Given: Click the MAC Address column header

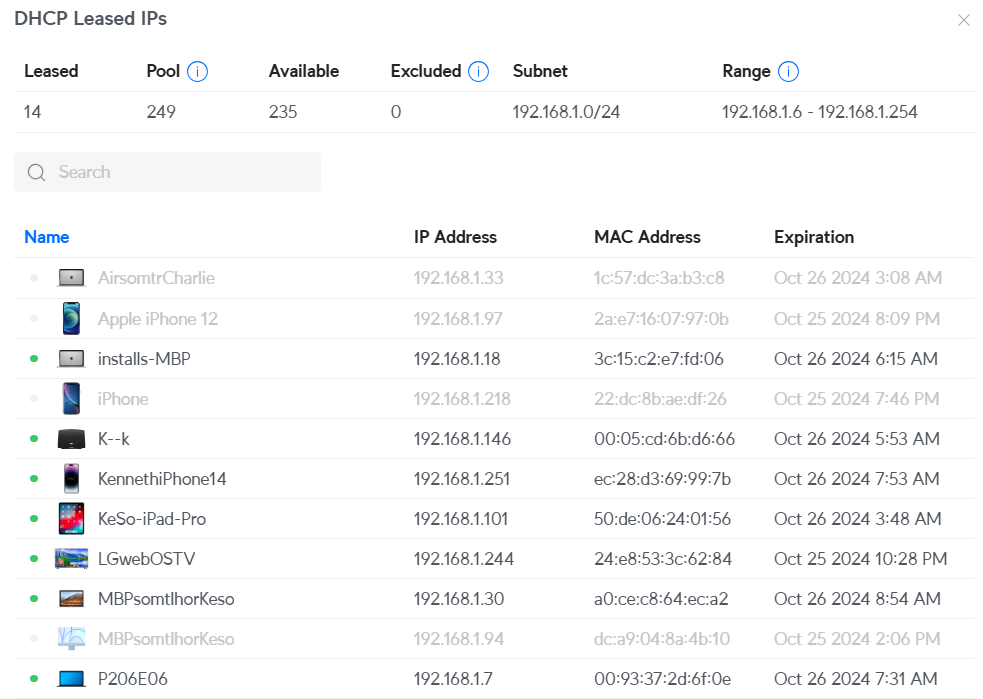Looking at the screenshot, I should [646, 237].
